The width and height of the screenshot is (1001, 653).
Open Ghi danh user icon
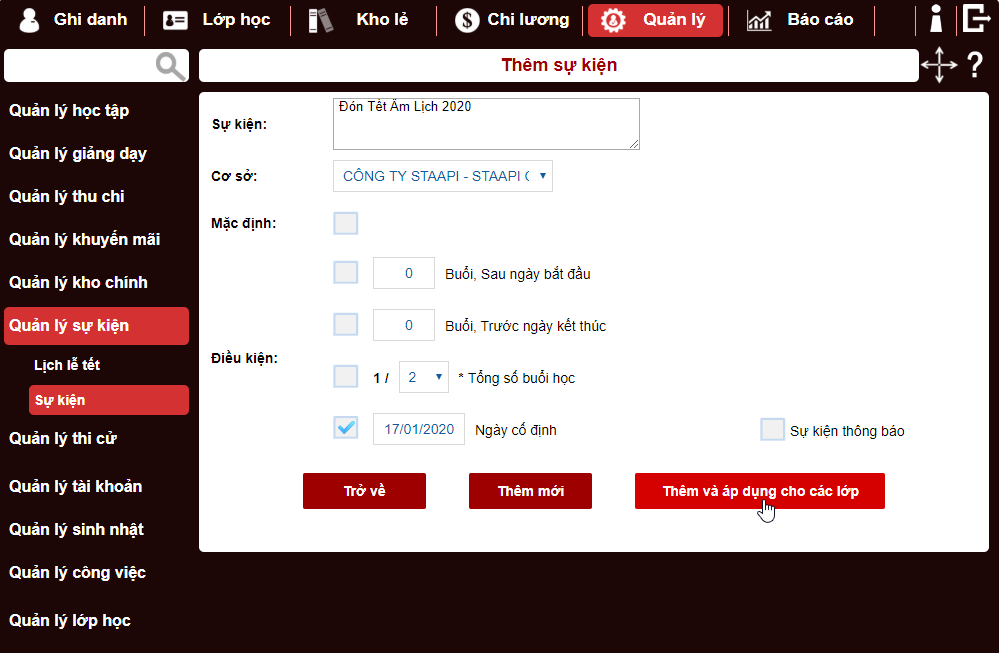(31, 20)
